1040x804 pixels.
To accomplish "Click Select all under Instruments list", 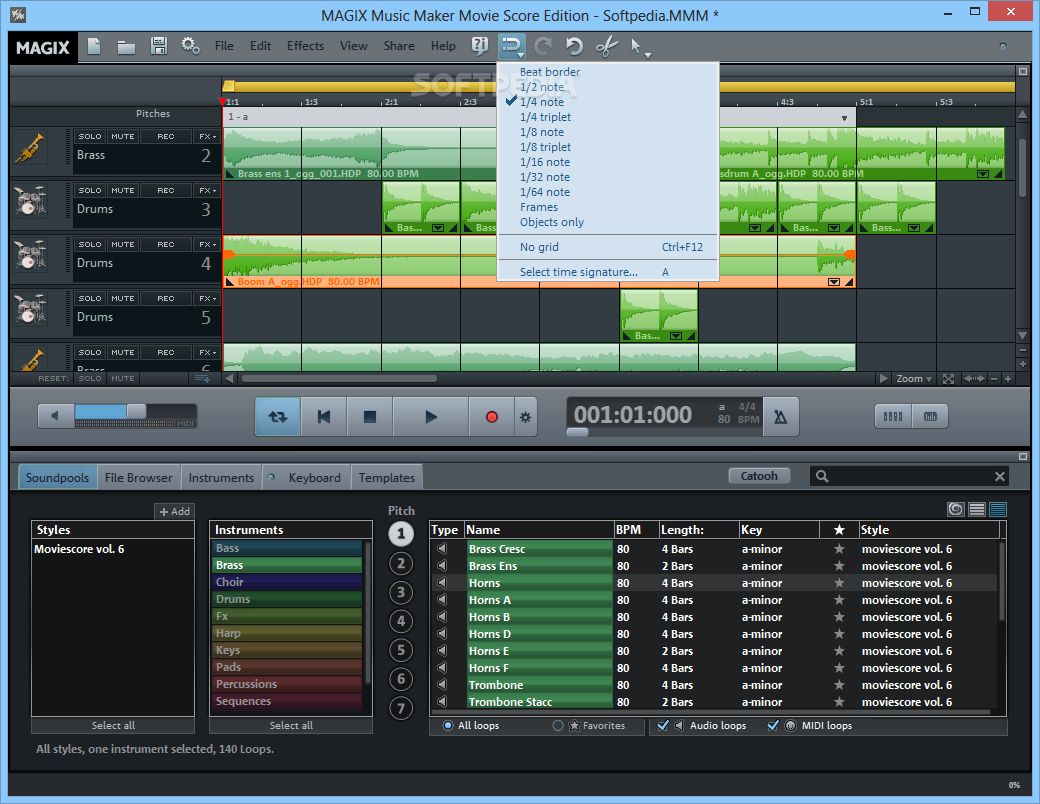I will click(291, 726).
